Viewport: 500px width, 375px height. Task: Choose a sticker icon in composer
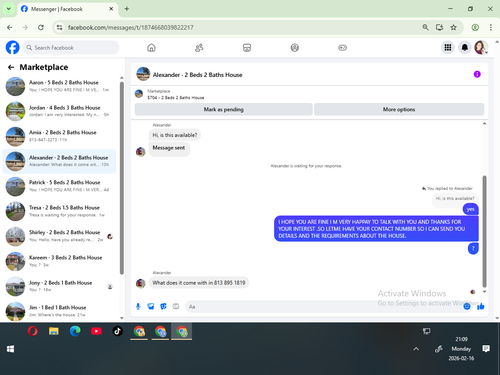(x=163, y=306)
